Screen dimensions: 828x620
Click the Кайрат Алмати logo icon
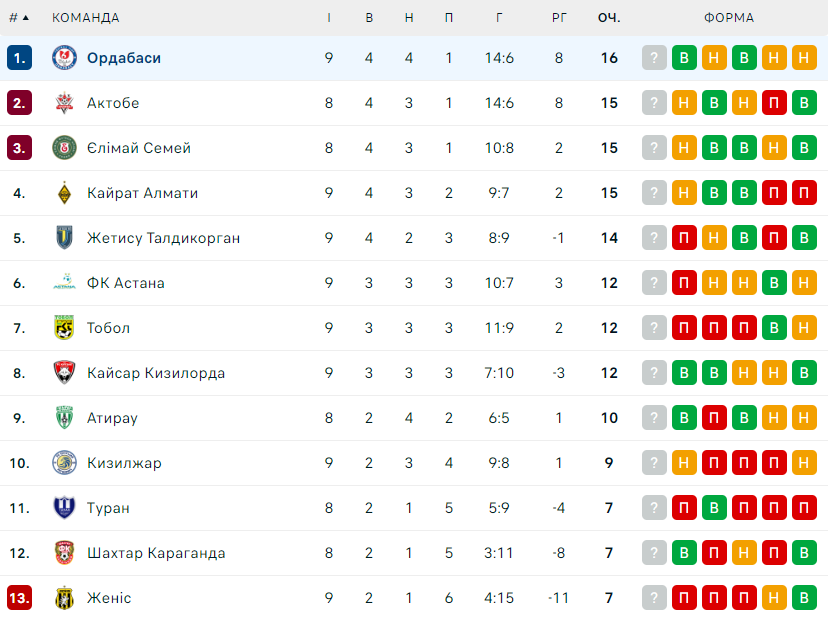click(x=64, y=193)
